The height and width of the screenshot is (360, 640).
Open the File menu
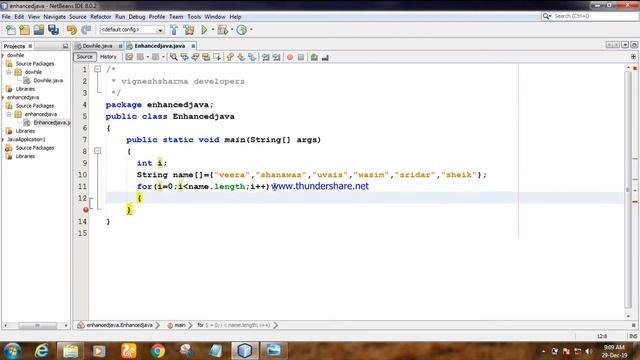pos(6,17)
